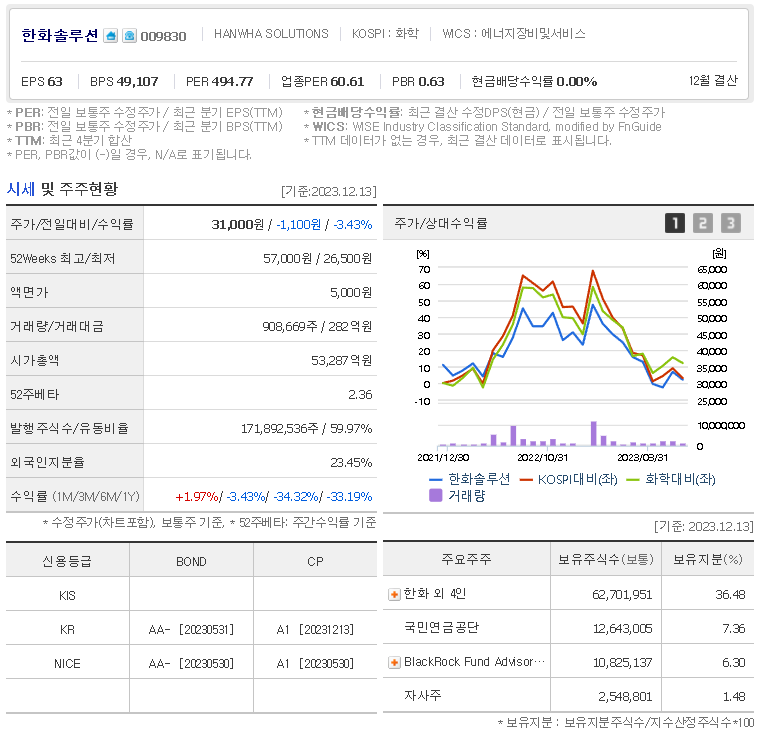Image resolution: width=761 pixels, height=733 pixels.
Task: Select the 자사주 shareholder row
Action: [x=568, y=696]
